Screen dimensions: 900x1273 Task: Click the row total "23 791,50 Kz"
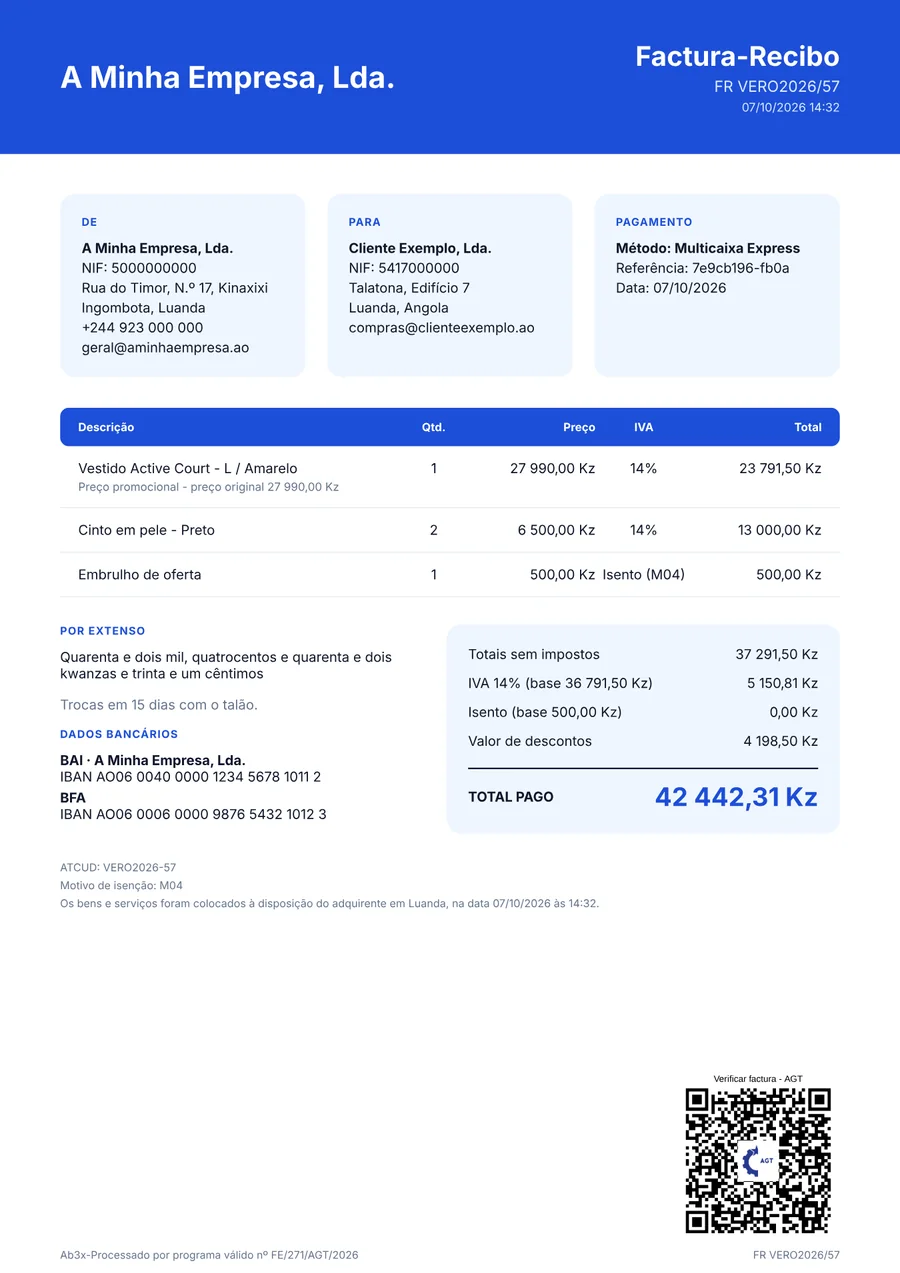[780, 468]
